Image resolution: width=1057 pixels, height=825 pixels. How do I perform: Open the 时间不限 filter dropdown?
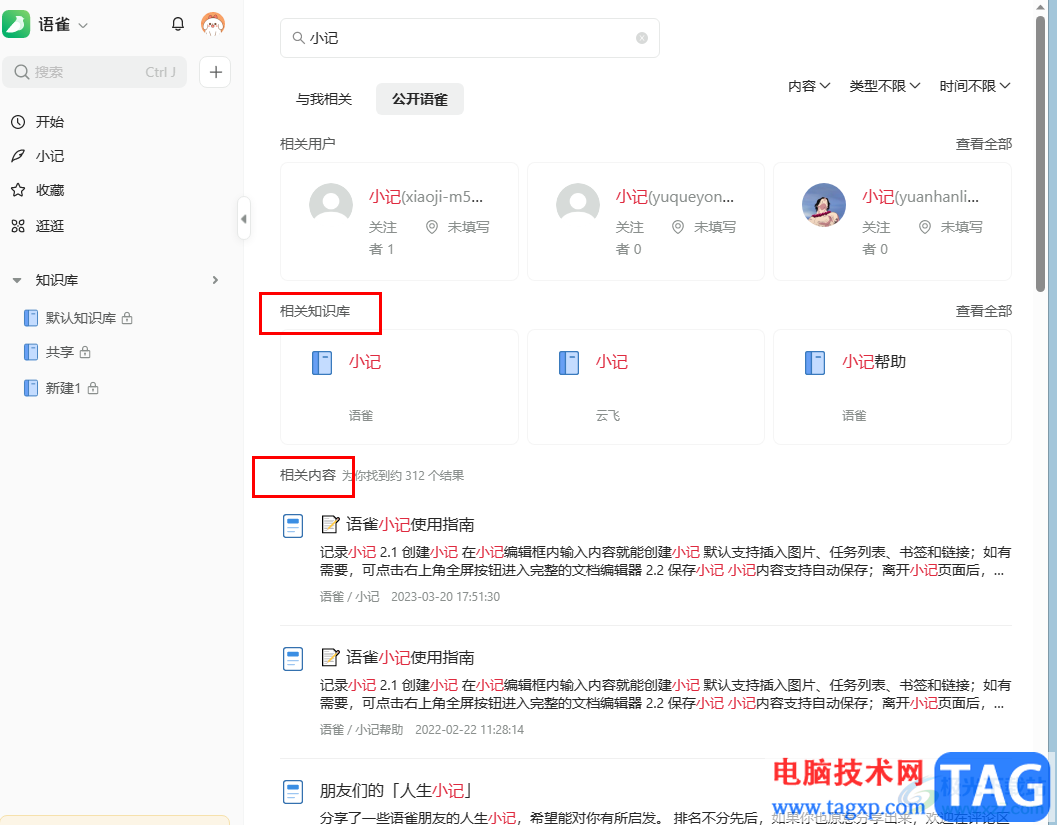(975, 86)
